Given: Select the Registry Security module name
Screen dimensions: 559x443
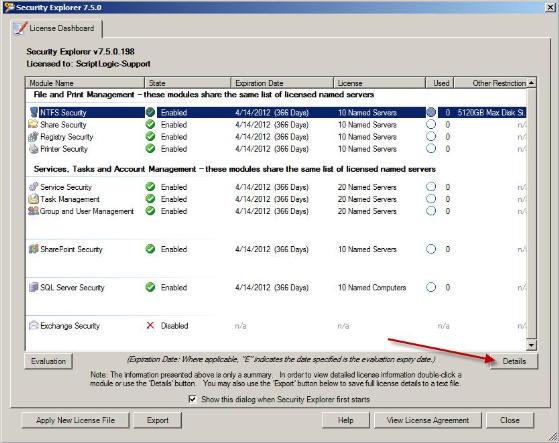Looking at the screenshot, I should tap(67, 137).
